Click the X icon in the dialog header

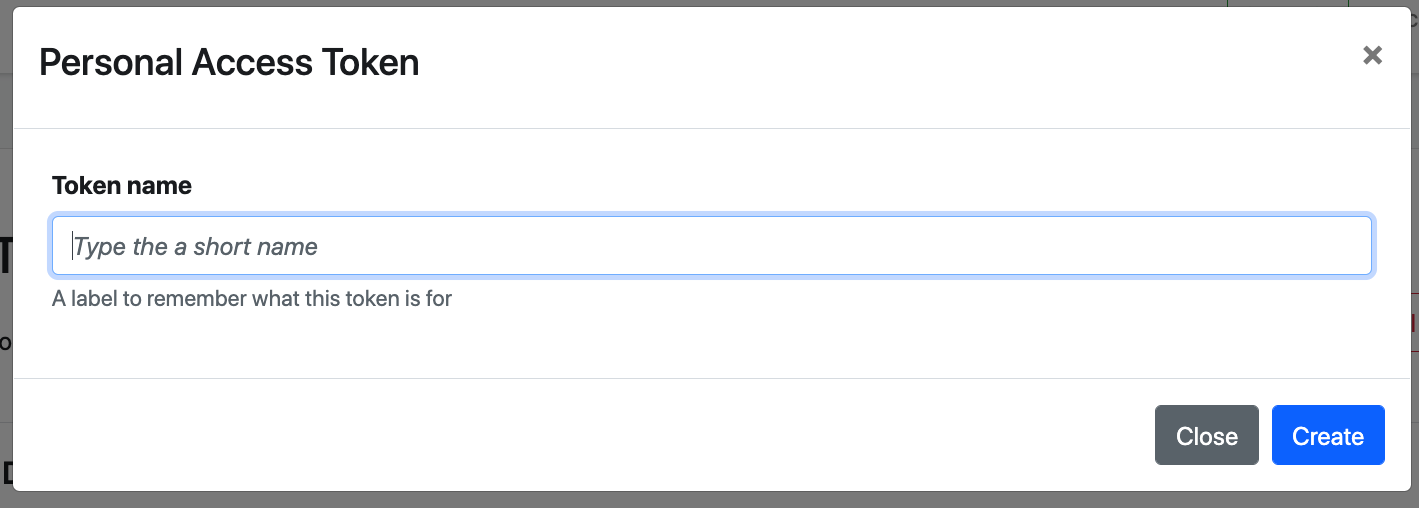pyautogui.click(x=1372, y=56)
